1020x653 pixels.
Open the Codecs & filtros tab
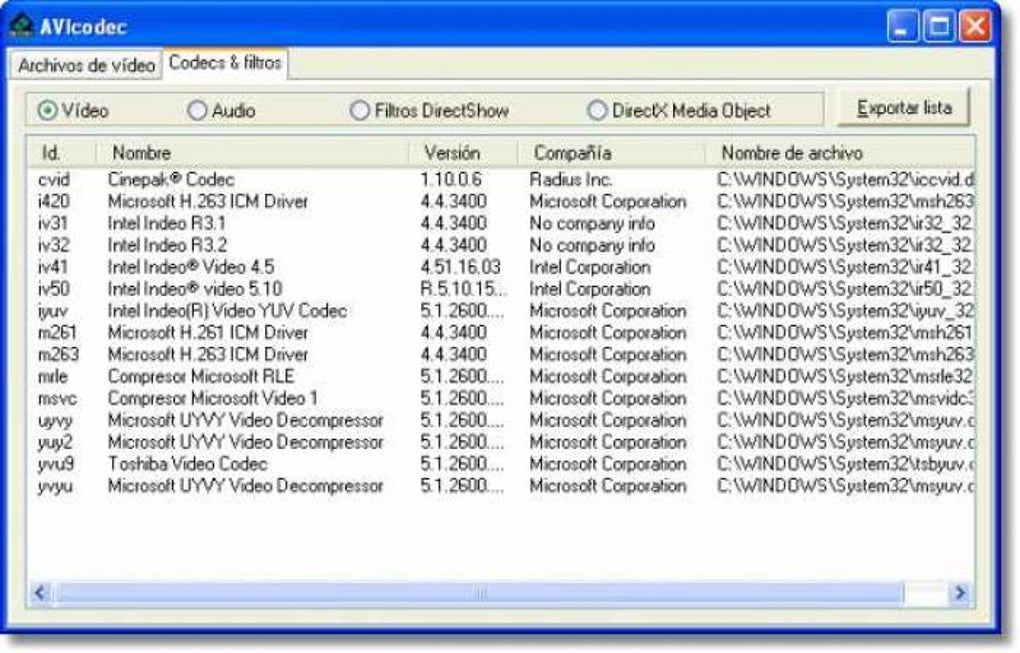pyautogui.click(x=225, y=63)
